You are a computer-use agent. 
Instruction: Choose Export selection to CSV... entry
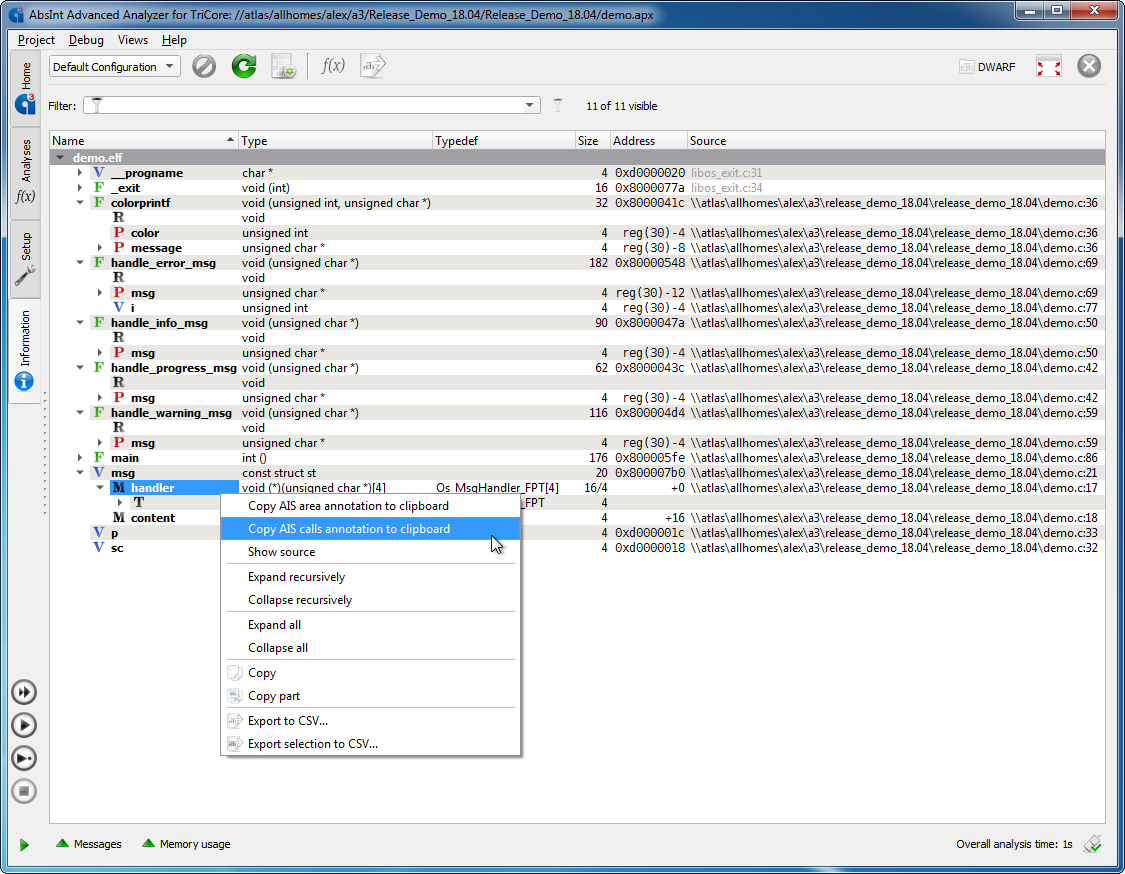[x=370, y=744]
